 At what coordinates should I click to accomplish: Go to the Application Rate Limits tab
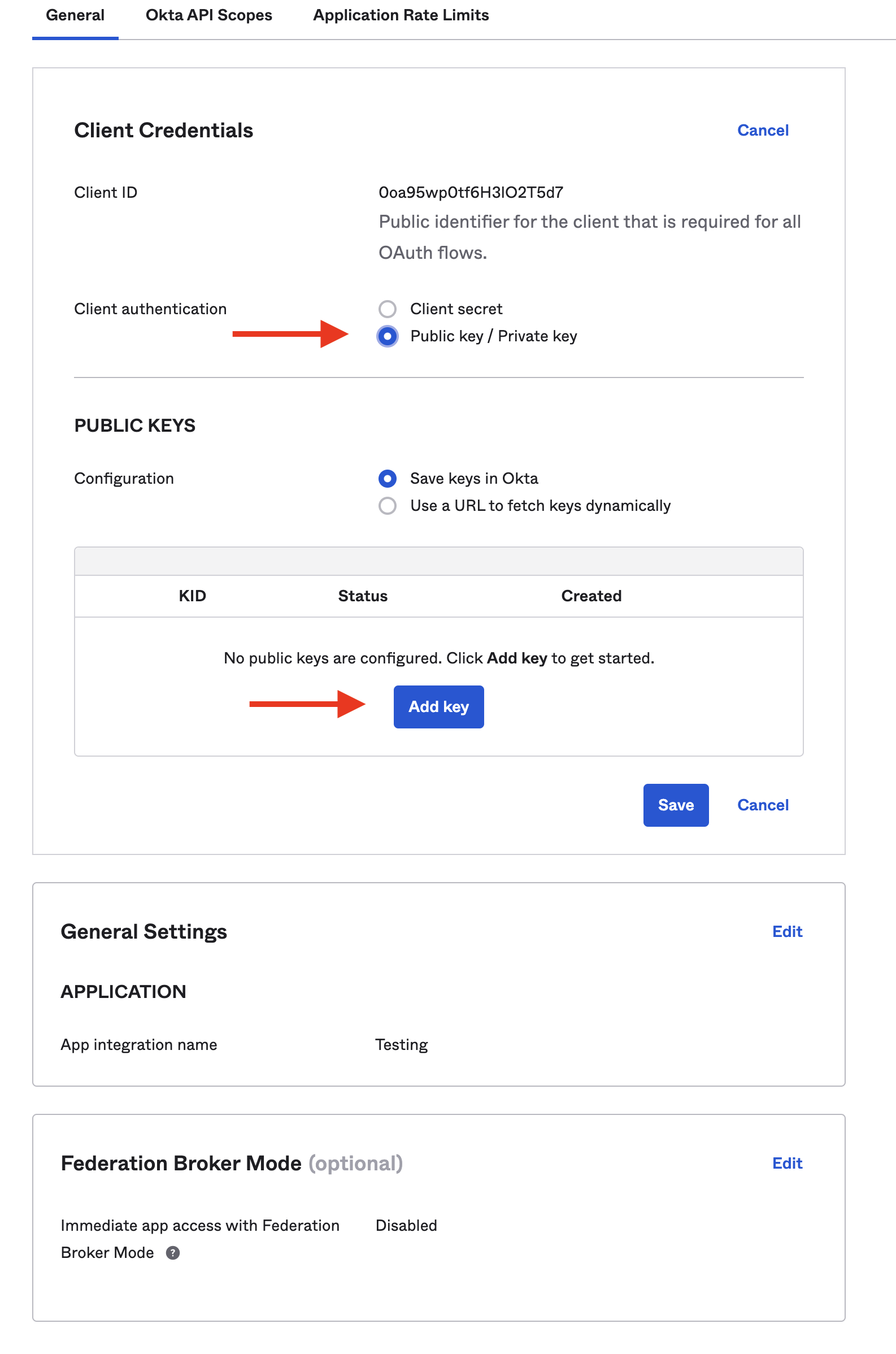401,15
